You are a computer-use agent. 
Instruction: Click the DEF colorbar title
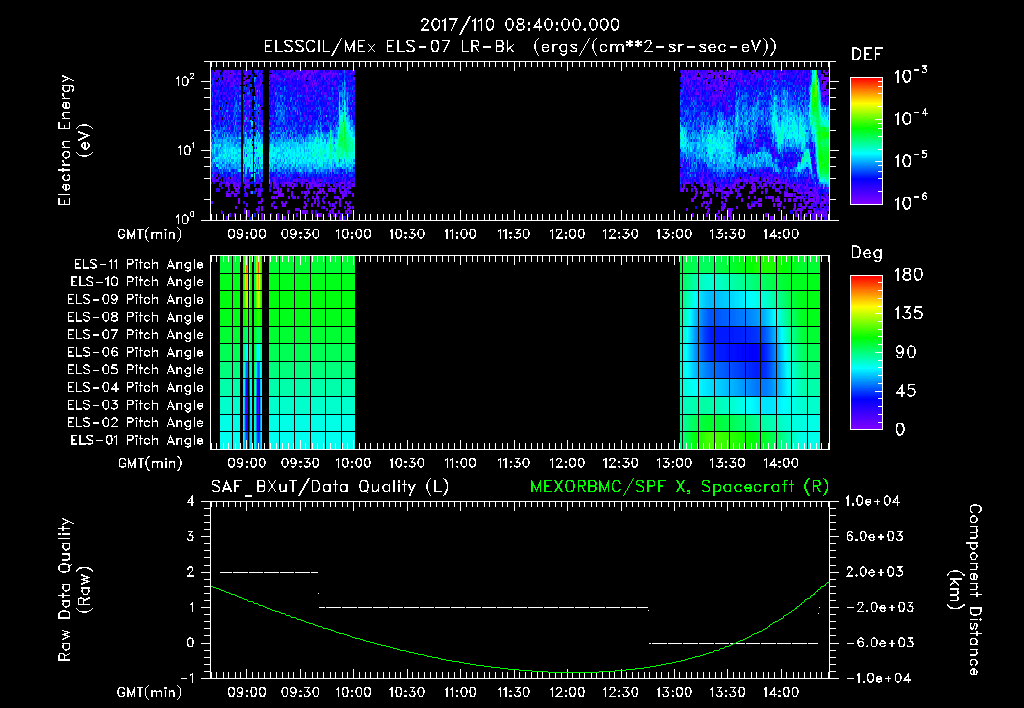click(867, 54)
